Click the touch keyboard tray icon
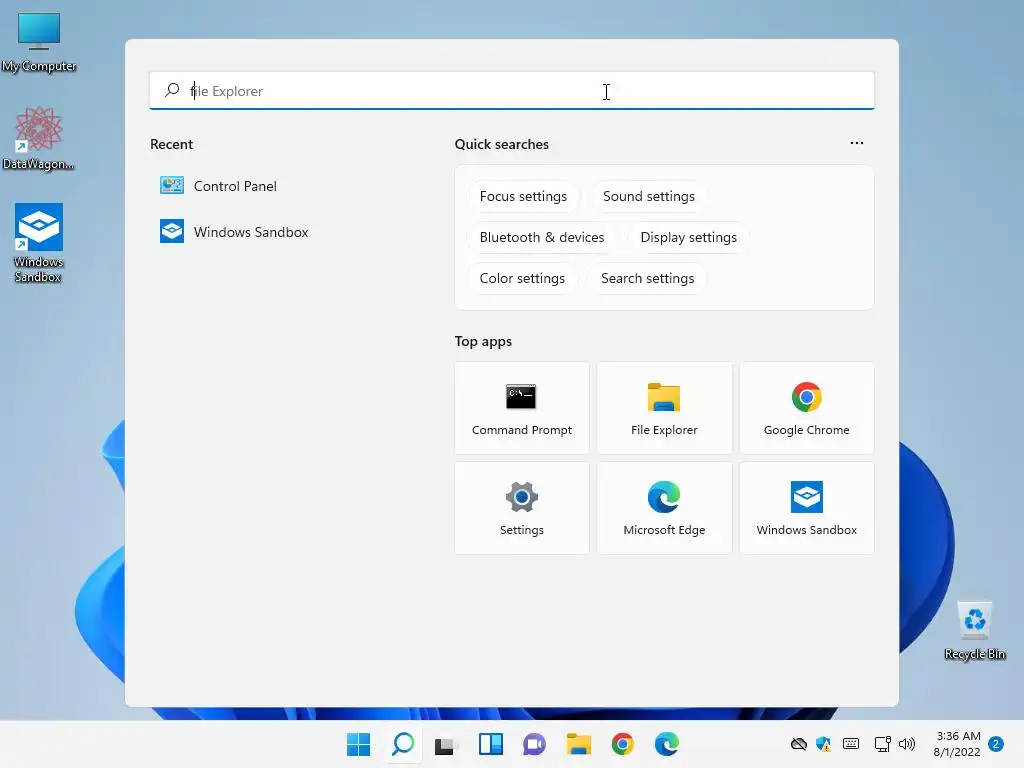This screenshot has width=1024, height=768. click(851, 744)
